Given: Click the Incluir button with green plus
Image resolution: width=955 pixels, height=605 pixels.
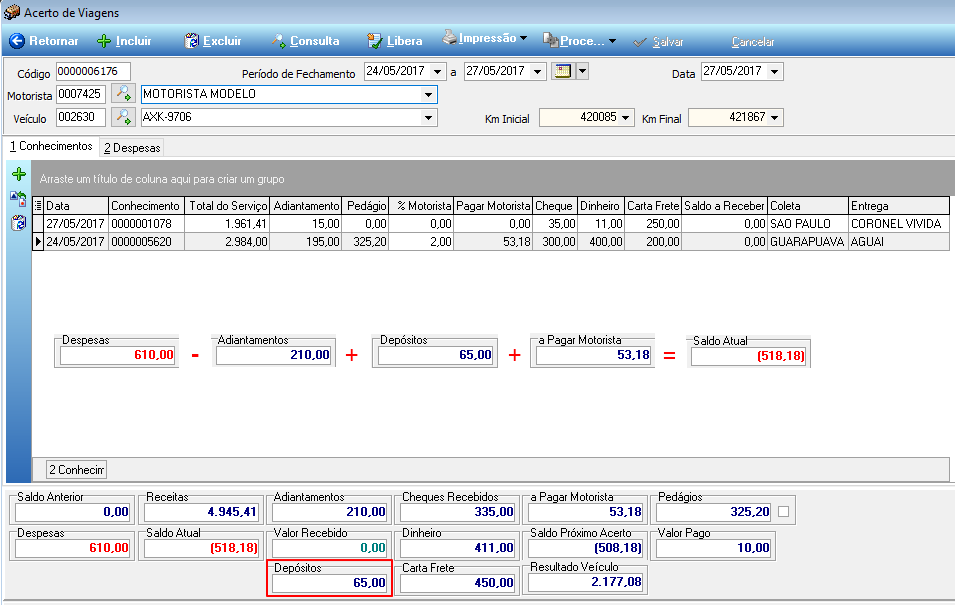Looking at the screenshot, I should tap(124, 41).
